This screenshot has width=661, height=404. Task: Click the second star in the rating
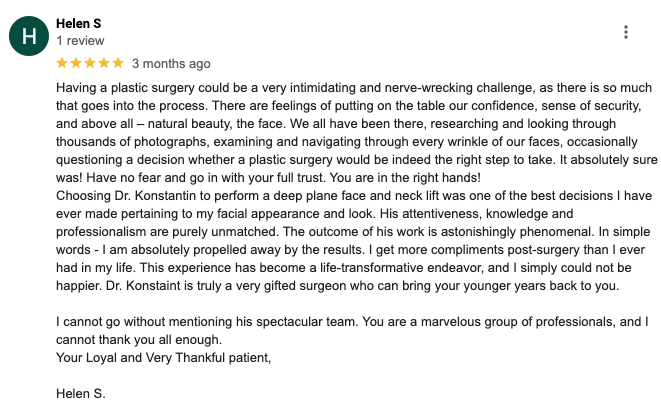coord(76,63)
